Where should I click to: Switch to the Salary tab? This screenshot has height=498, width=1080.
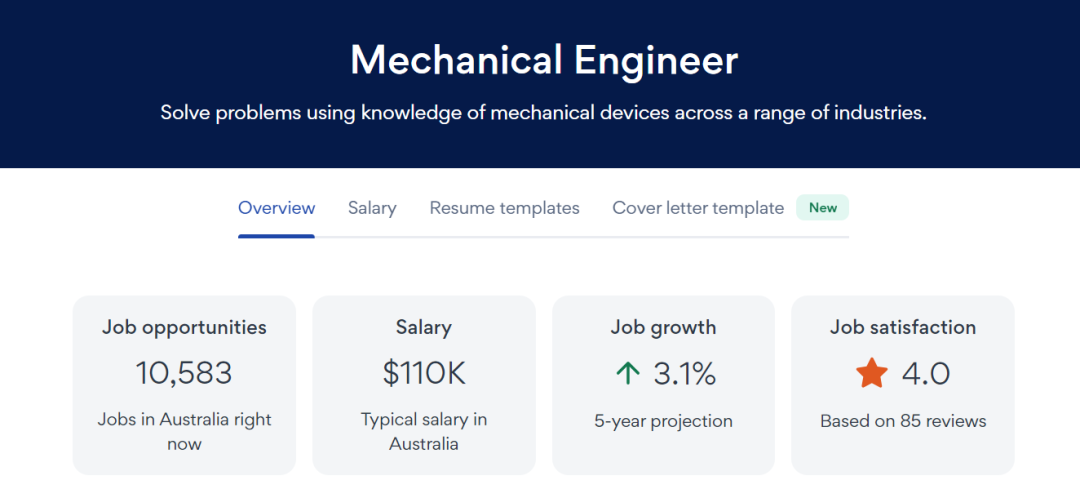(372, 208)
